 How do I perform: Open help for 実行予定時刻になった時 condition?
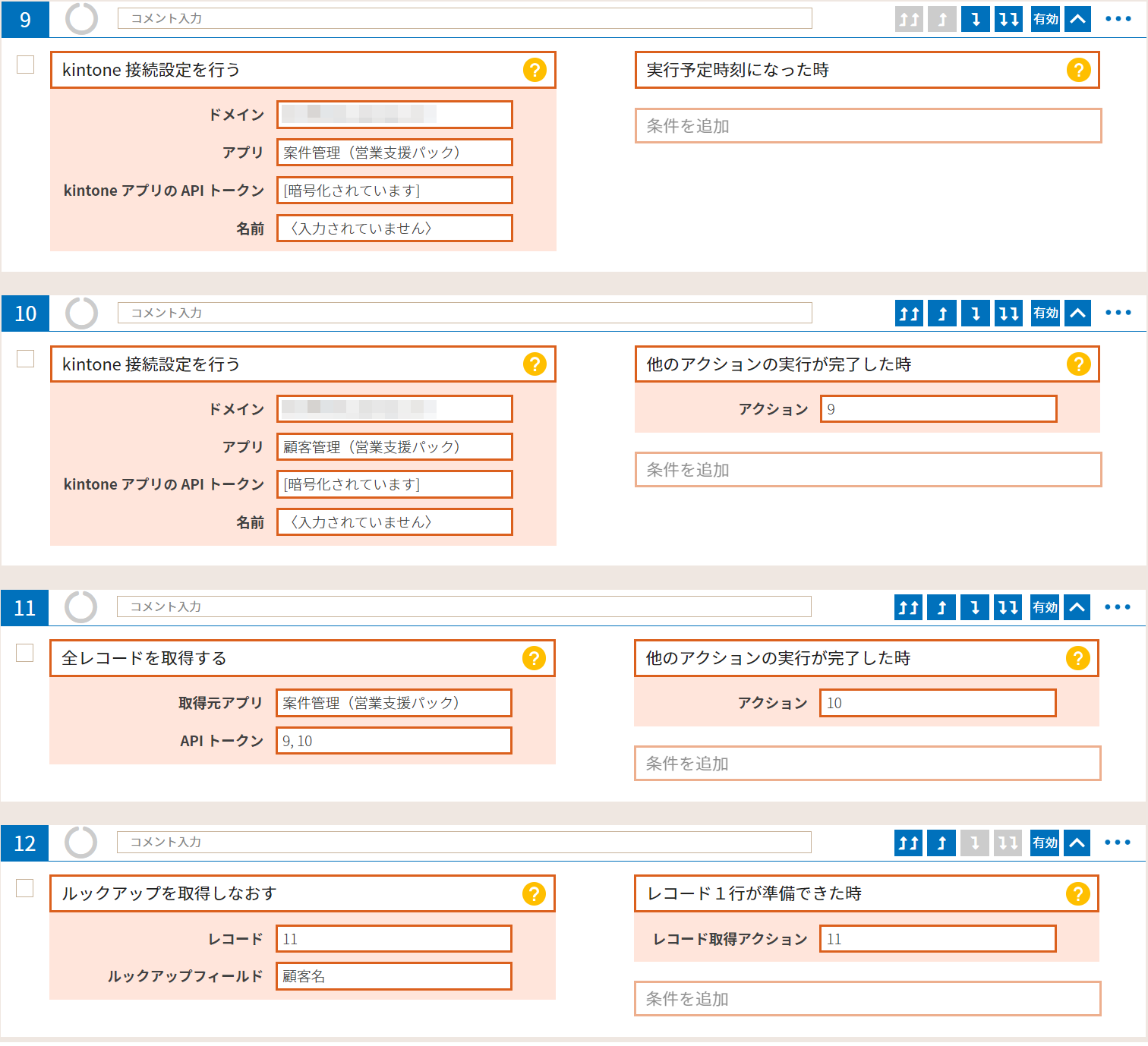pyautogui.click(x=1079, y=70)
